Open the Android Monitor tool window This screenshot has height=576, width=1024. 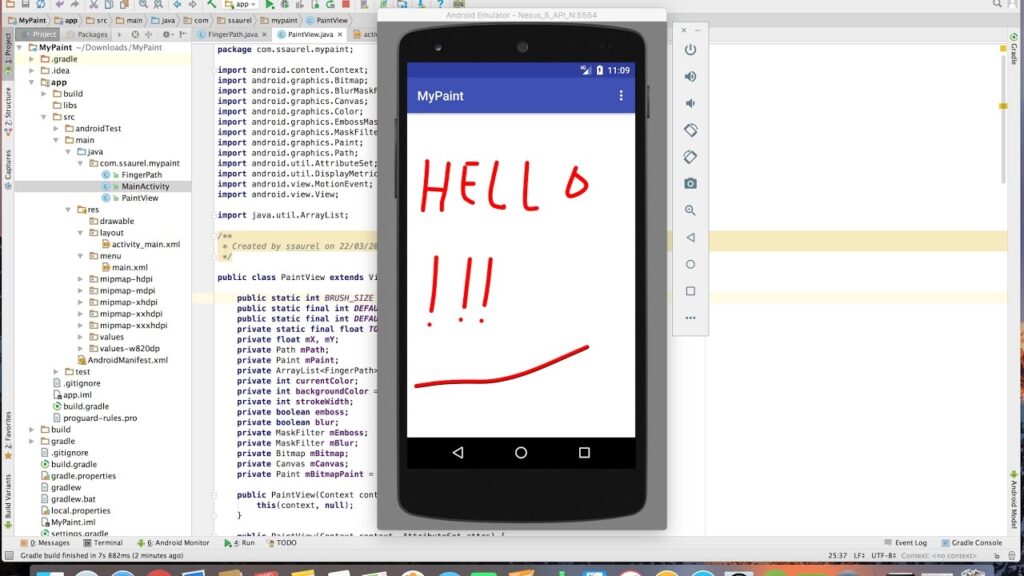click(x=173, y=543)
